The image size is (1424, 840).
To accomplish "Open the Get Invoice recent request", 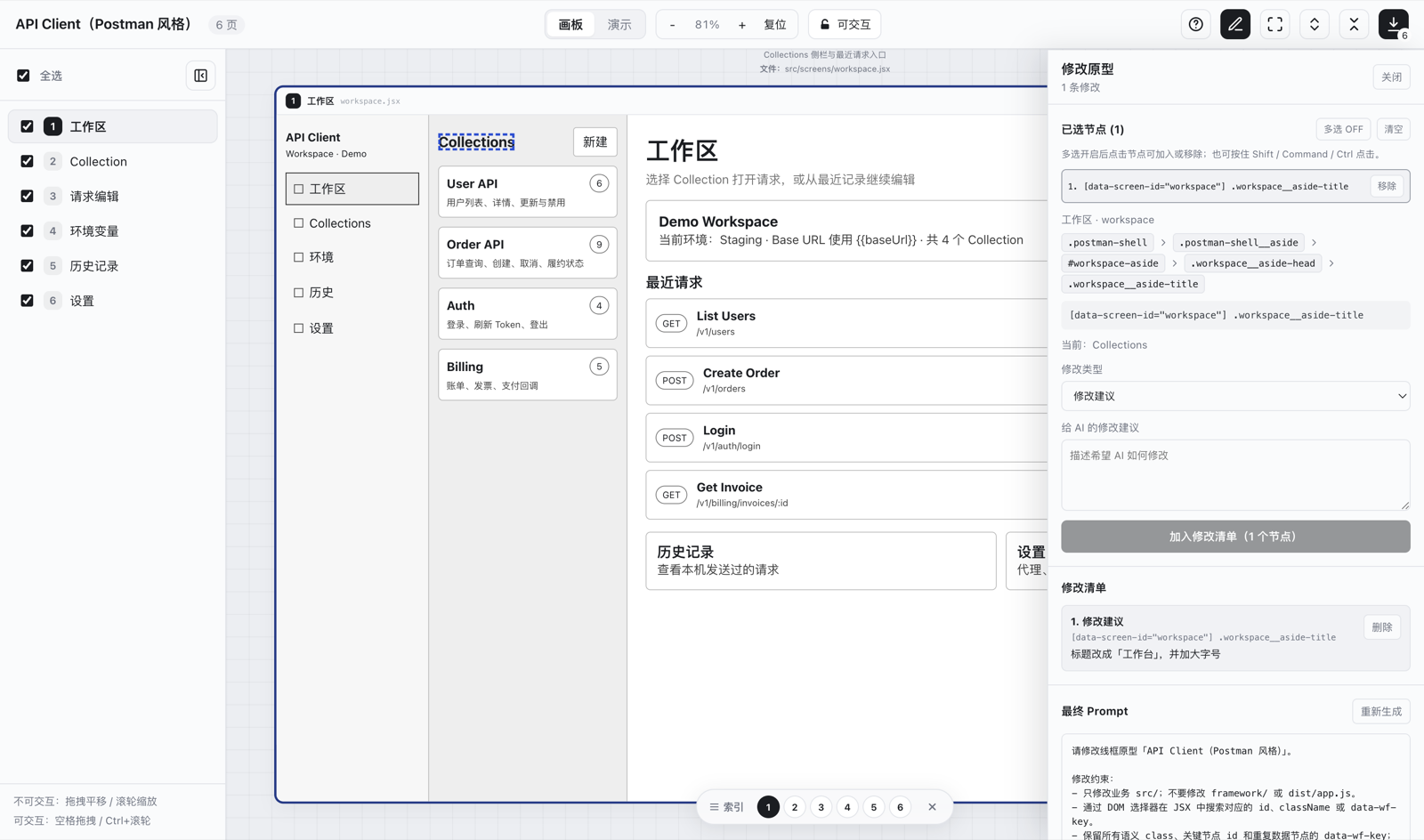I will tap(846, 494).
